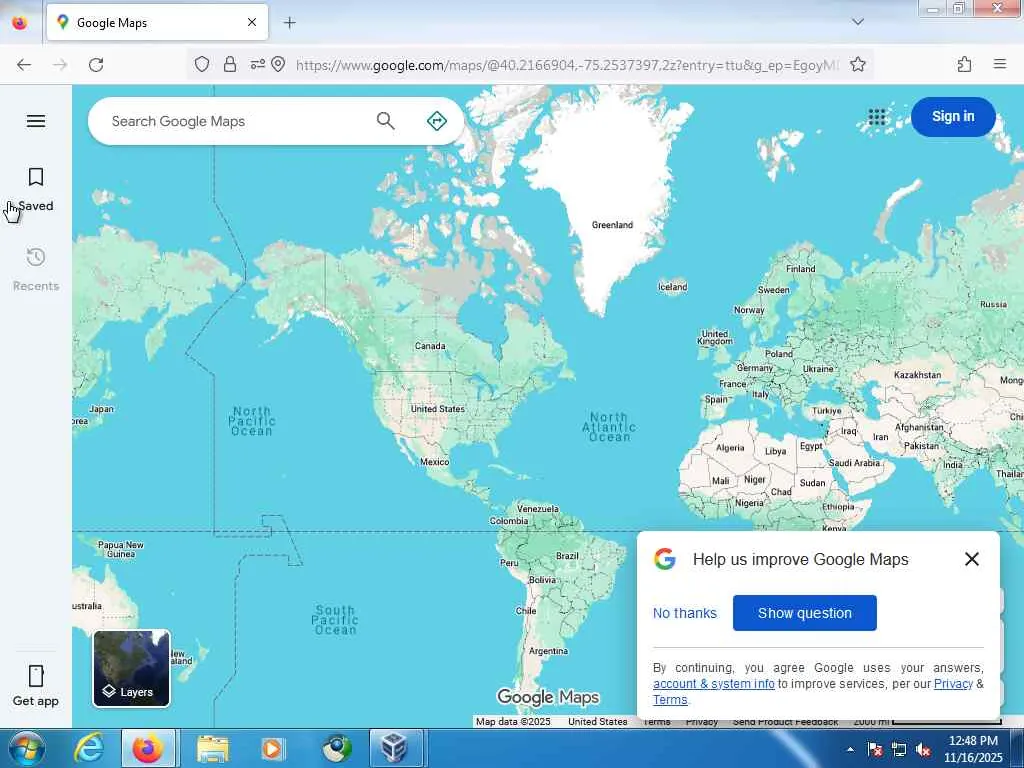The height and width of the screenshot is (768, 1024).
Task: Open the VirtualBox taskbar icon
Action: tap(394, 748)
